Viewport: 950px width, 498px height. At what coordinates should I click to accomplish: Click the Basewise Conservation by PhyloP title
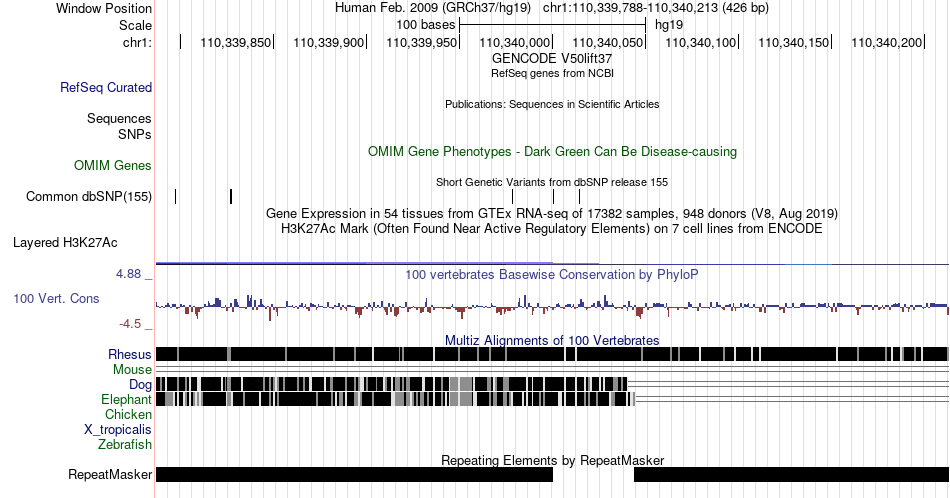(552, 274)
